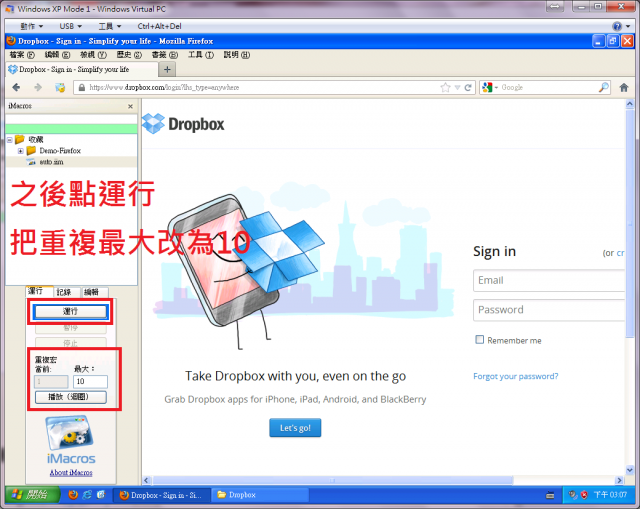Click the vertical scrollbar down arrow
This screenshot has width=640, height=509.
tap(629, 470)
